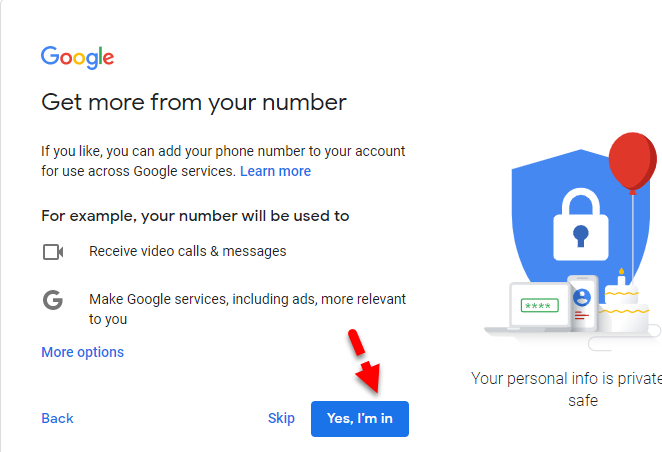Go Back to the previous step
The height and width of the screenshot is (452, 662).
point(57,418)
